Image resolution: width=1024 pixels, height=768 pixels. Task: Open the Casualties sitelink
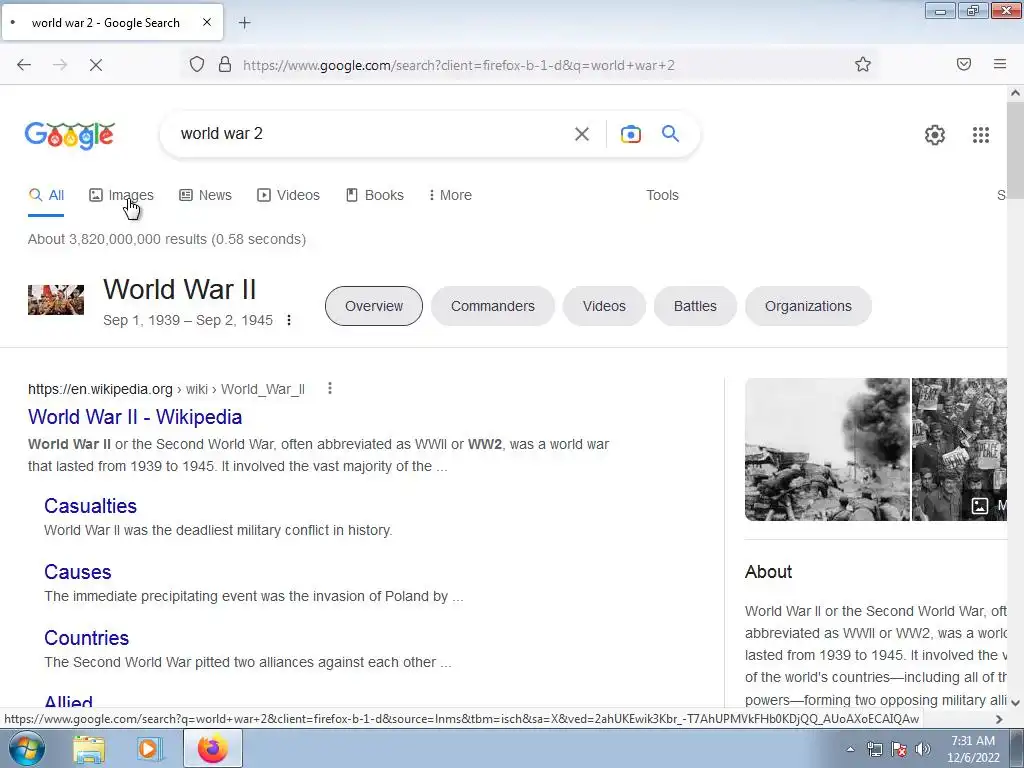[90, 506]
